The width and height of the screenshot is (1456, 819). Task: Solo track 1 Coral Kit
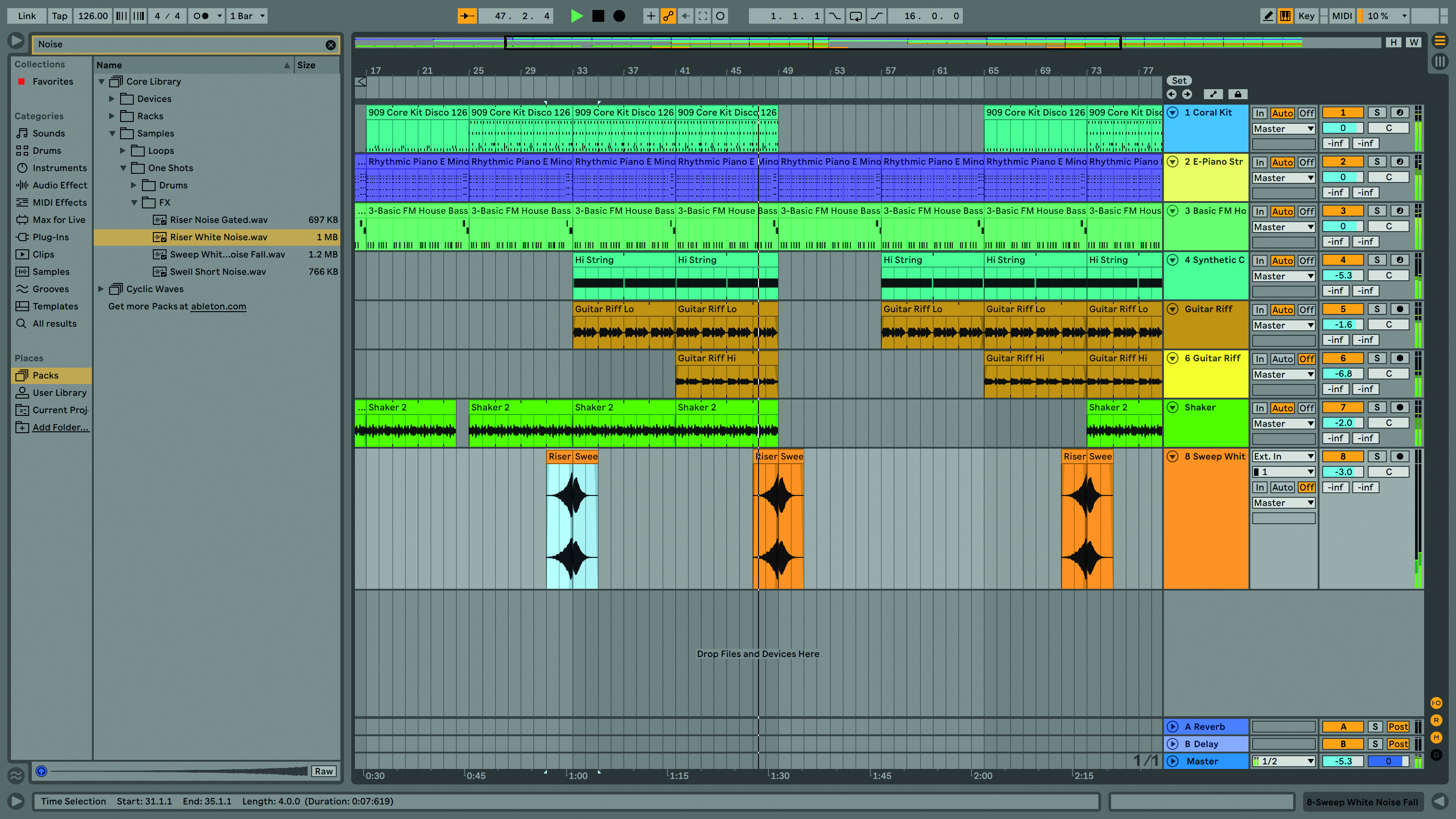(1377, 112)
